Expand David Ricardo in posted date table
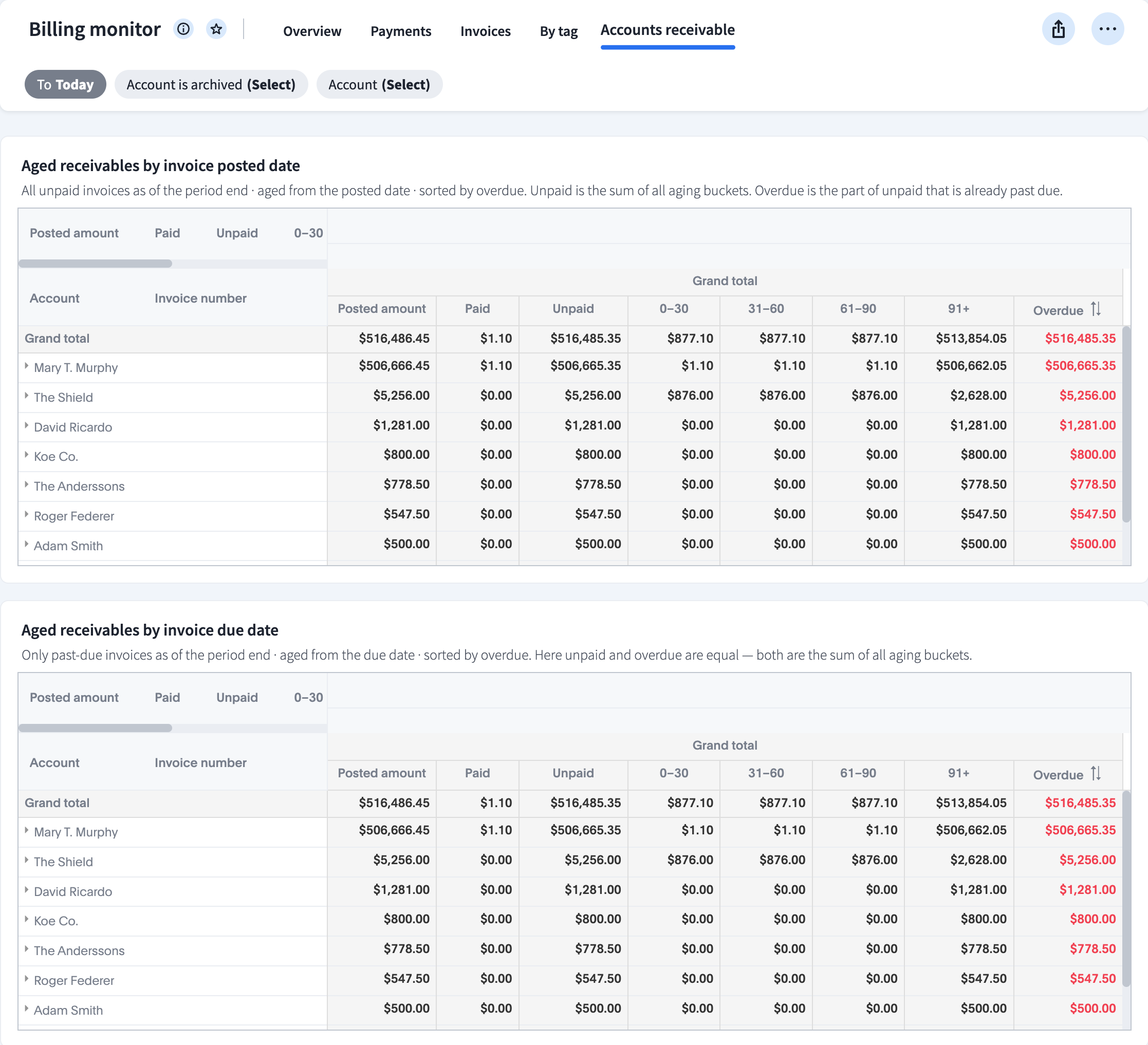This screenshot has width=1148, height=1045. 27,425
